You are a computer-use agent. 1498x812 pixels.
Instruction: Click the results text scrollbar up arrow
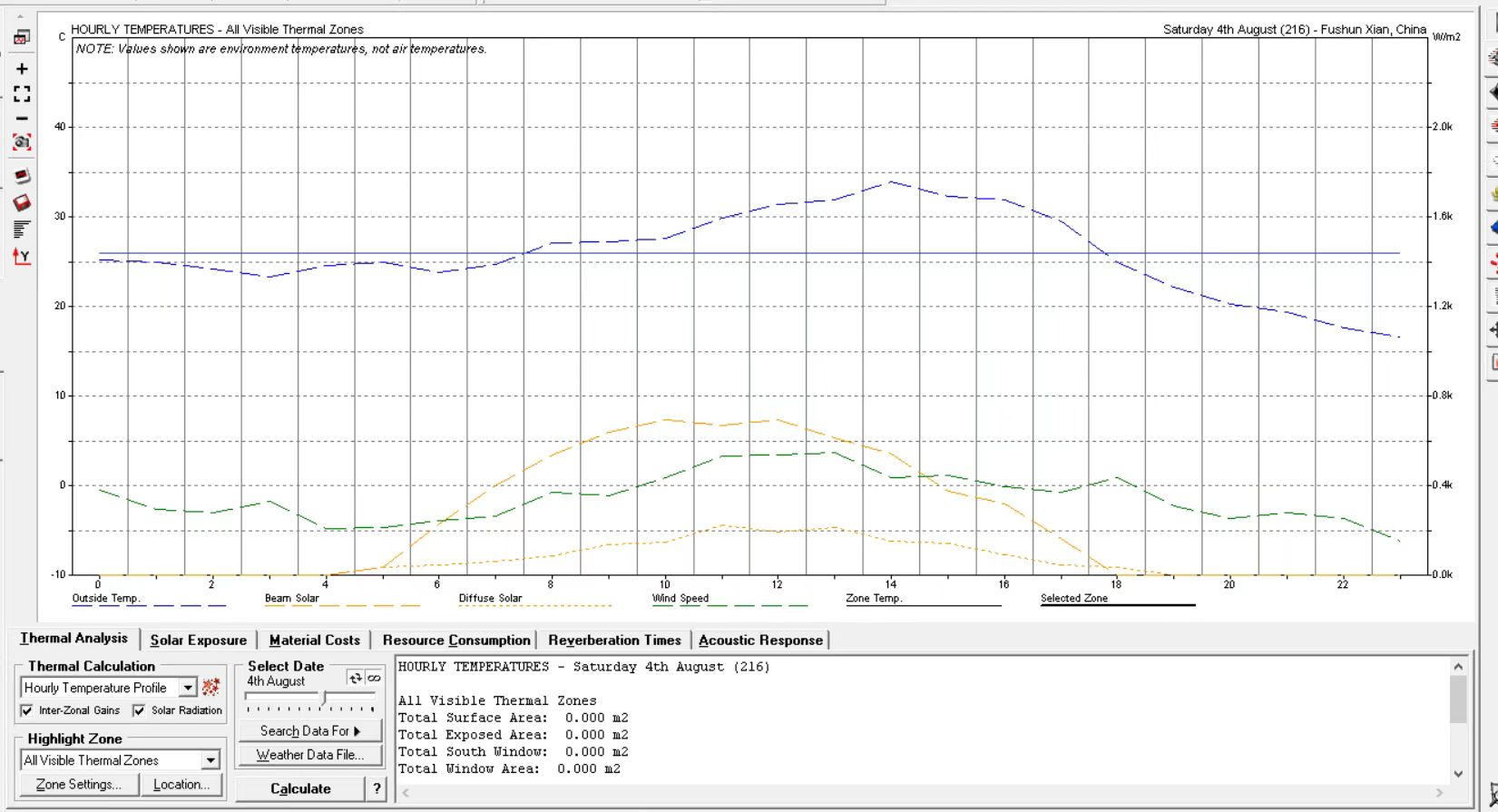coord(1458,667)
